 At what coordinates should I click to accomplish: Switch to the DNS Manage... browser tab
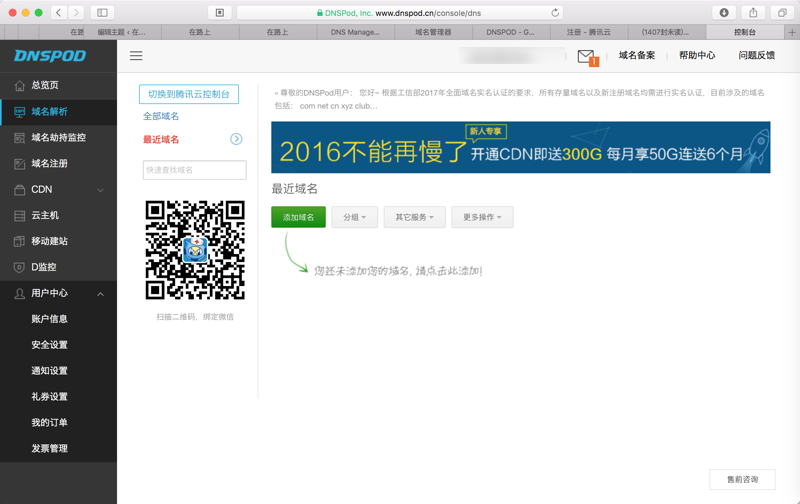tap(355, 32)
